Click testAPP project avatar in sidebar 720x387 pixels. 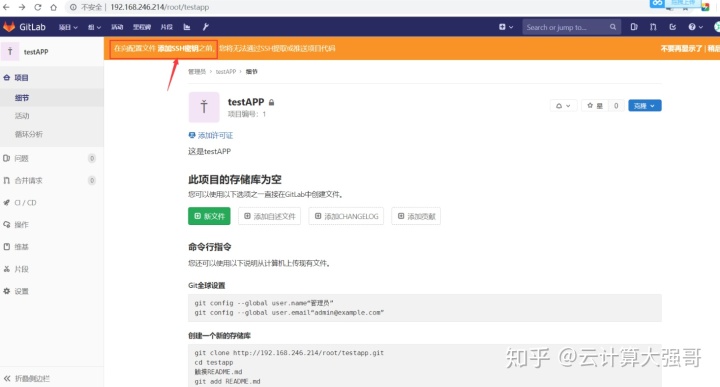pyautogui.click(x=10, y=52)
